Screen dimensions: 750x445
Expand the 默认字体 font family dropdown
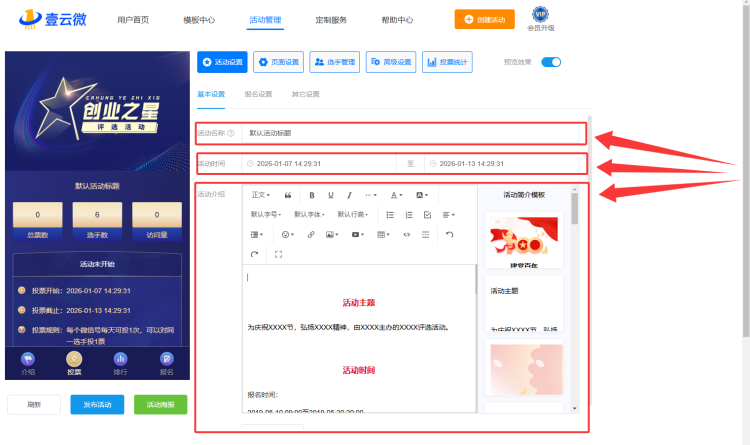point(309,214)
